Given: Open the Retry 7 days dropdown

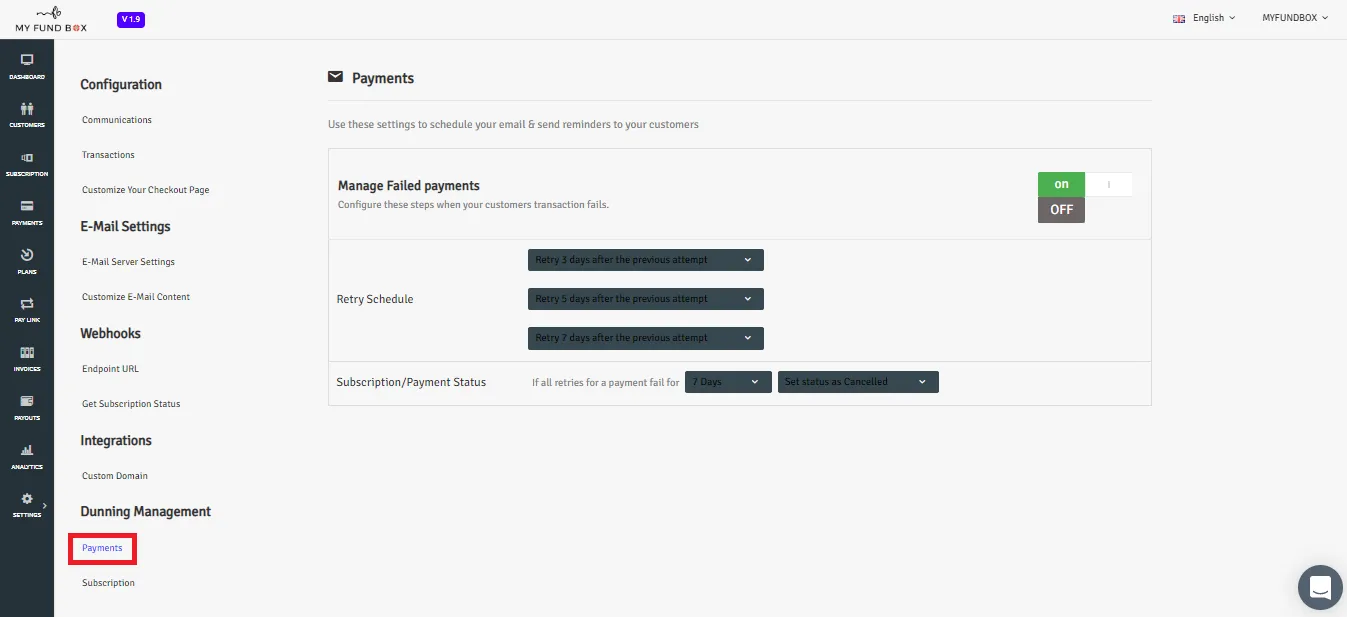Looking at the screenshot, I should point(645,338).
